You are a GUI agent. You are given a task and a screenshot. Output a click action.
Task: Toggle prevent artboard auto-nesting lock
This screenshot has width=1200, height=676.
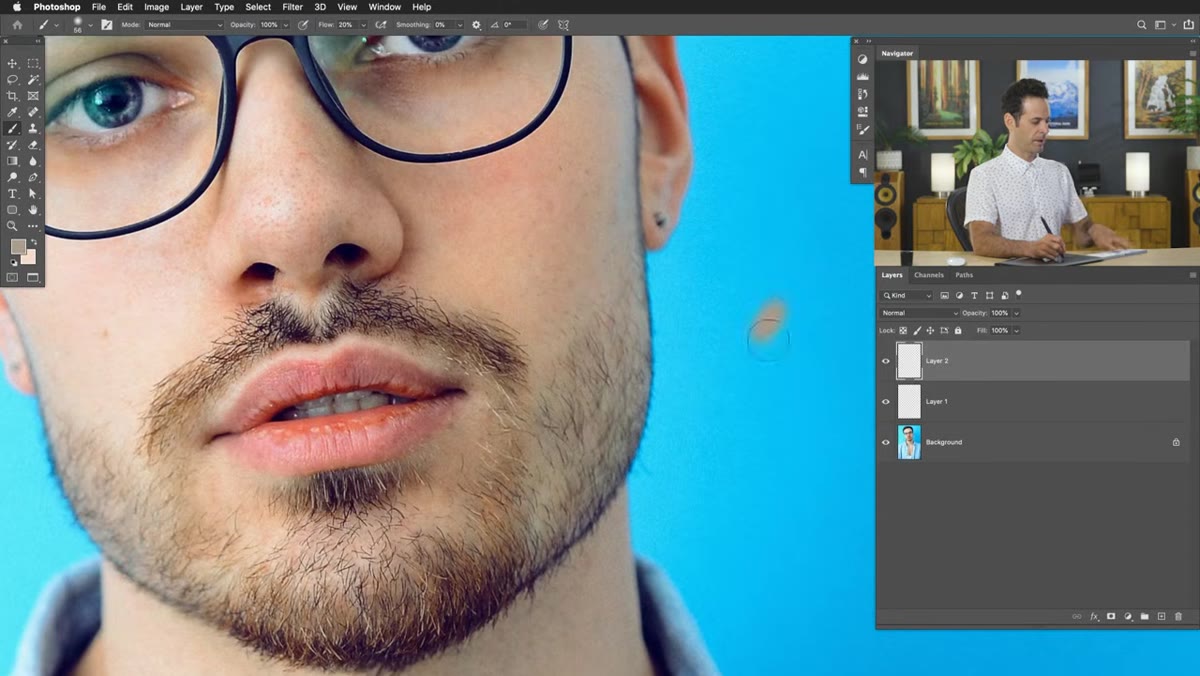pyautogui.click(x=944, y=330)
